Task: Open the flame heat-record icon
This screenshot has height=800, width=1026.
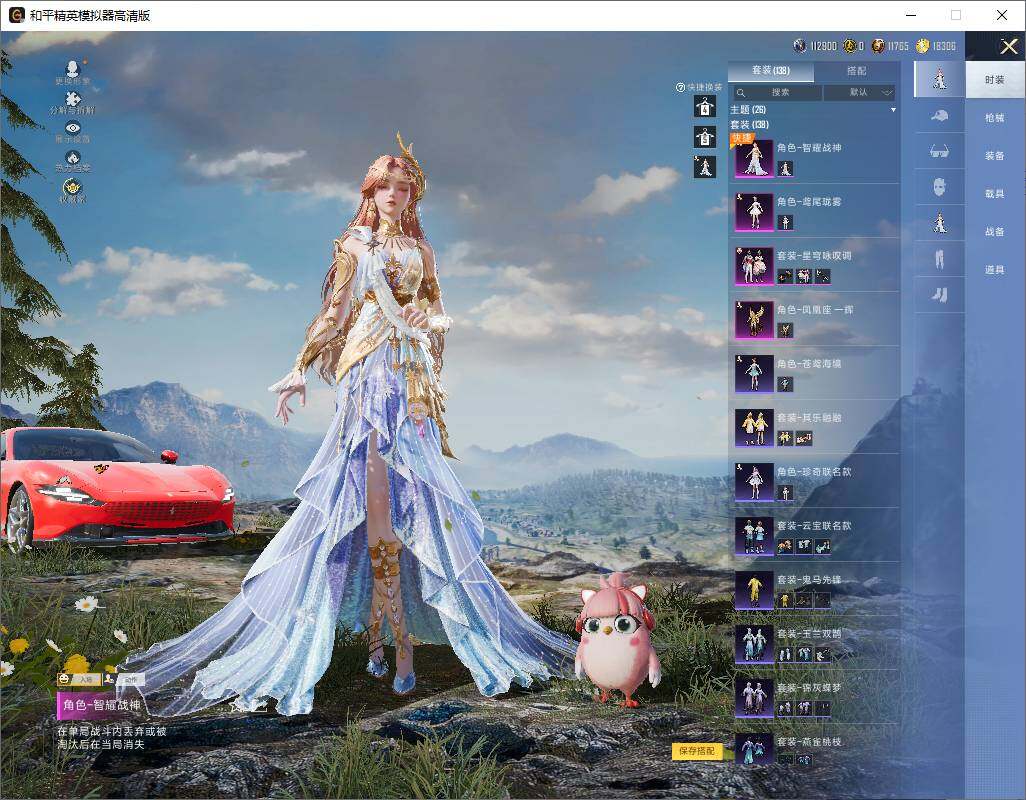Action: (x=73, y=161)
